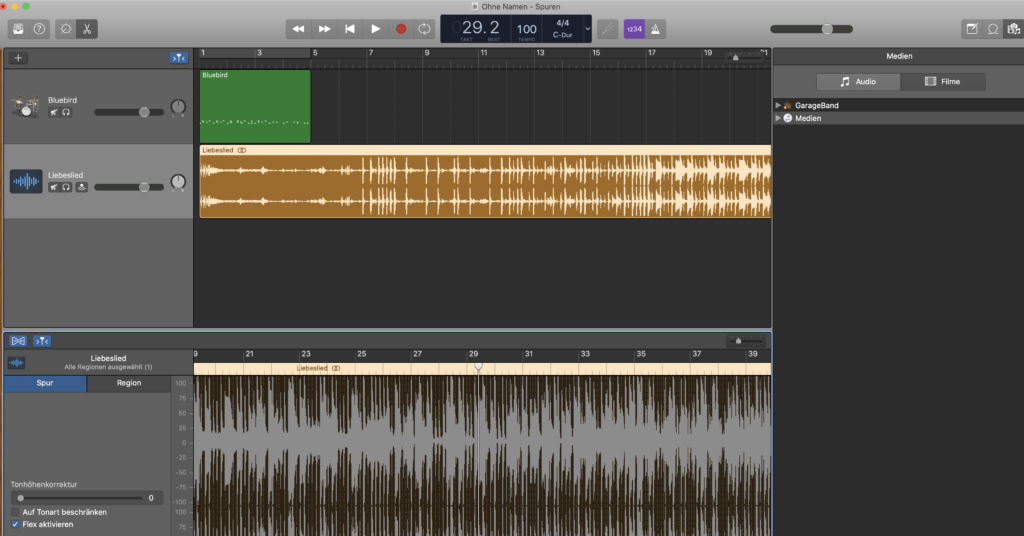Toggle the count-in 1234 button

click(633, 29)
